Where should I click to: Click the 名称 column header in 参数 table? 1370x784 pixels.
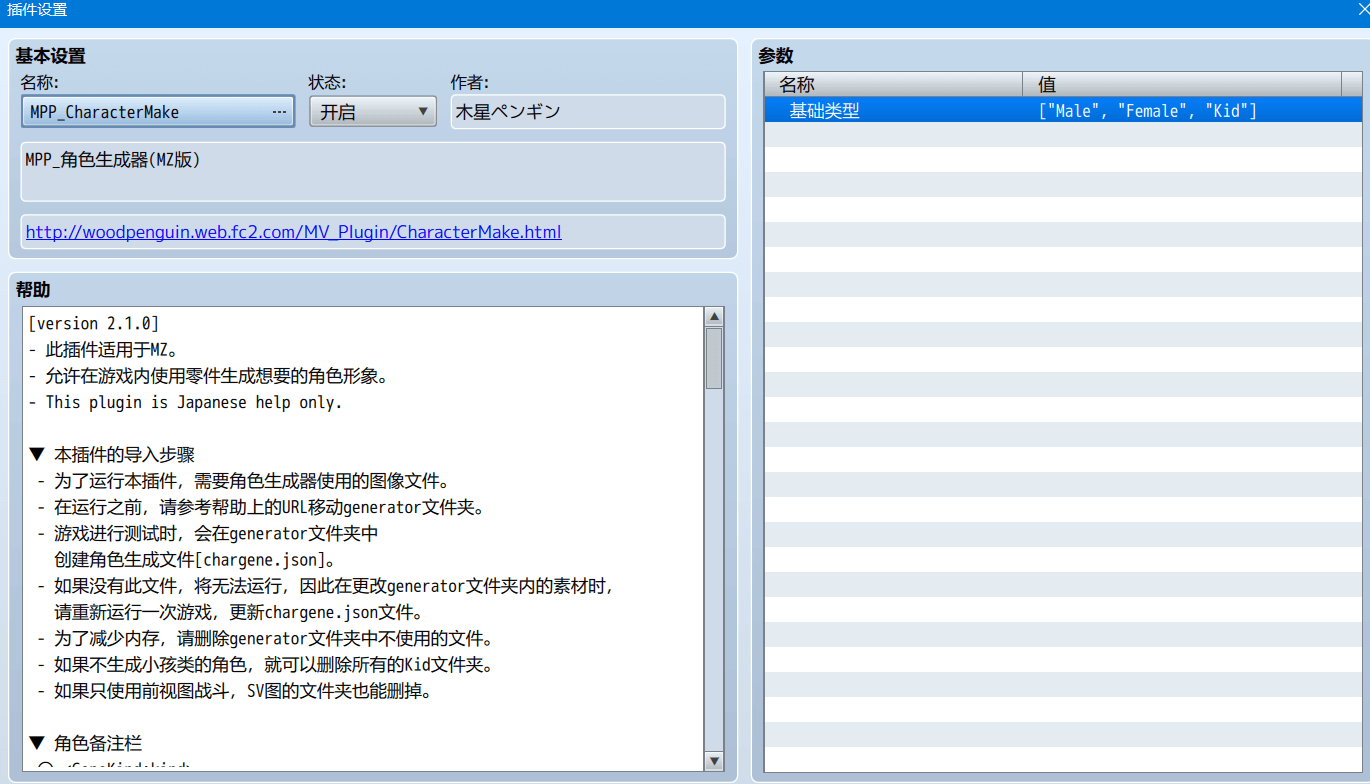tap(894, 85)
